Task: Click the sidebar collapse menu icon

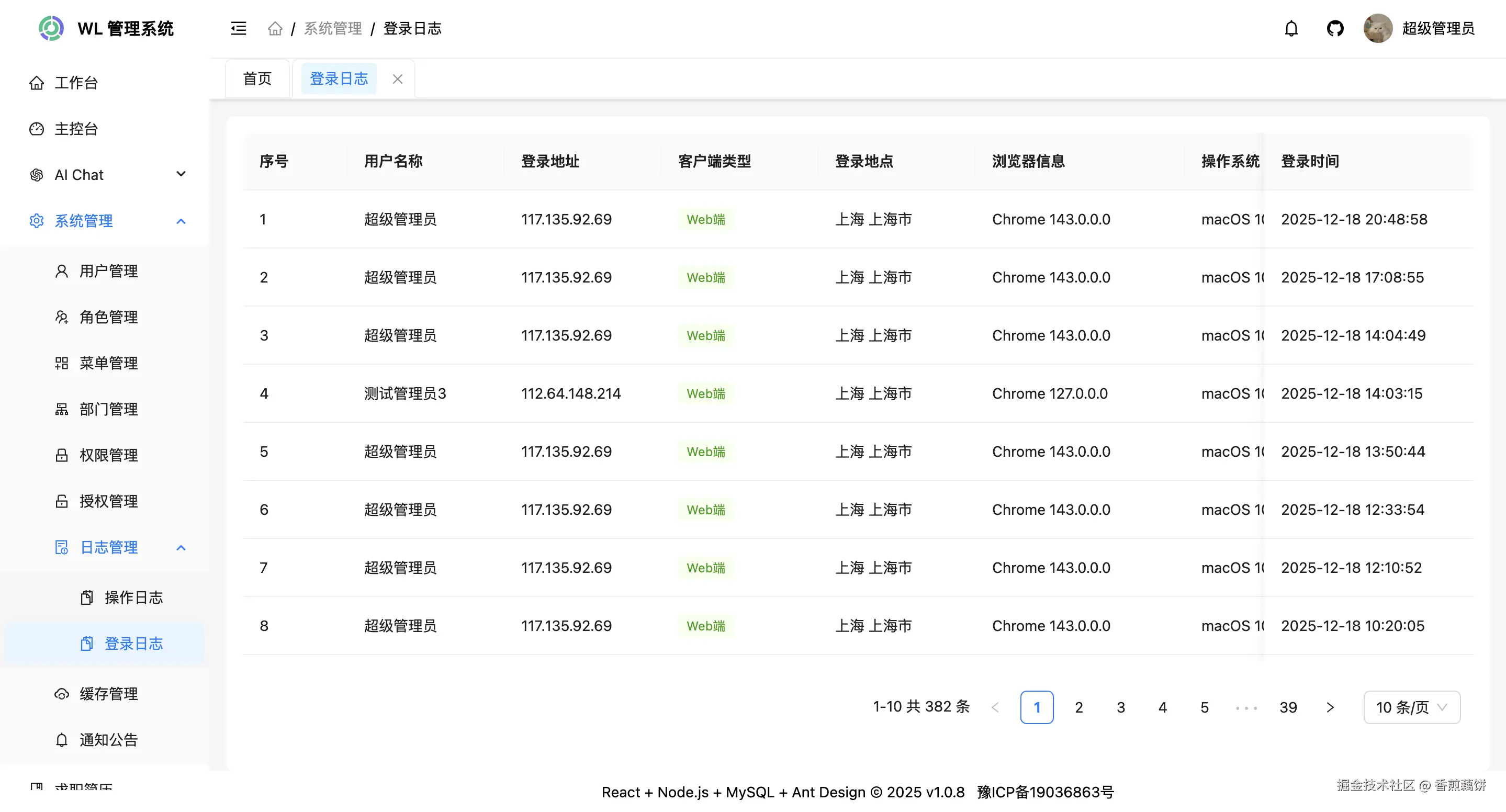Action: pyautogui.click(x=239, y=28)
